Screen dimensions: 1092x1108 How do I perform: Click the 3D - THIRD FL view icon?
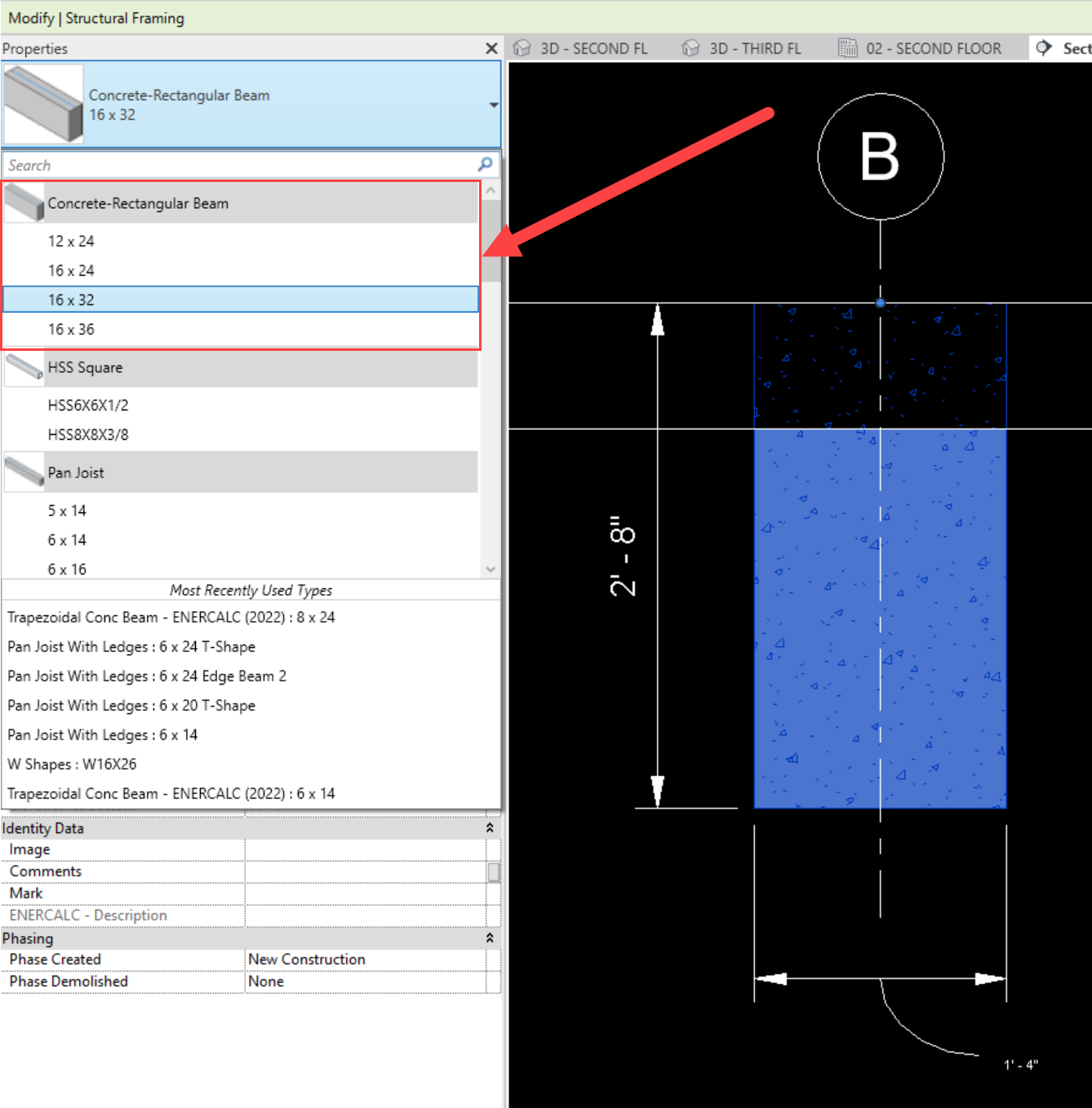[691, 48]
